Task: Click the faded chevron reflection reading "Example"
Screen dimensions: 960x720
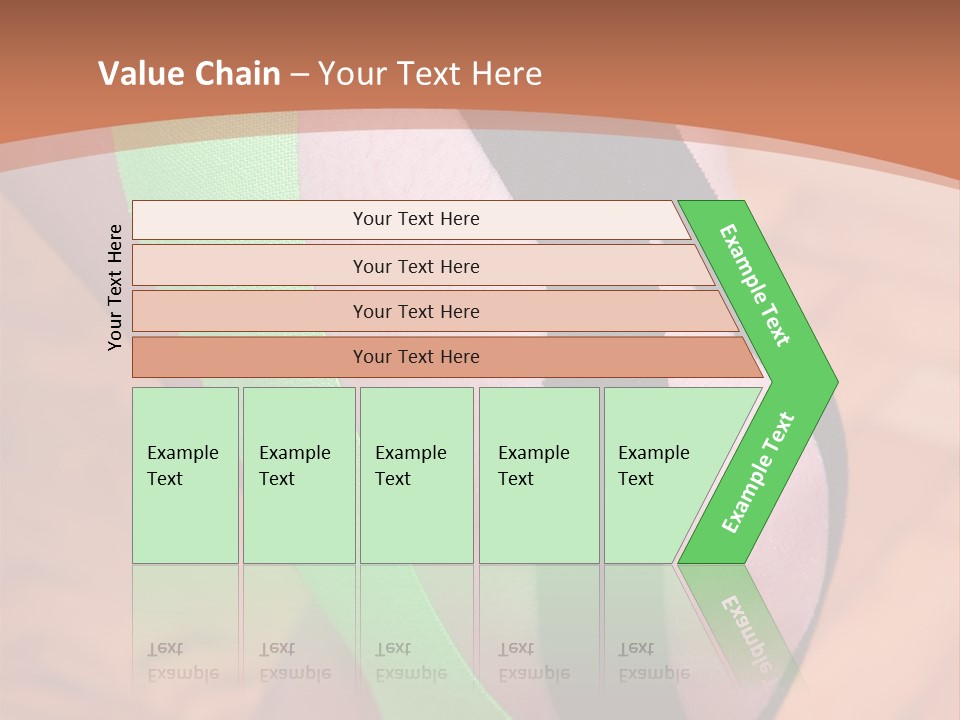Action: coord(748,634)
